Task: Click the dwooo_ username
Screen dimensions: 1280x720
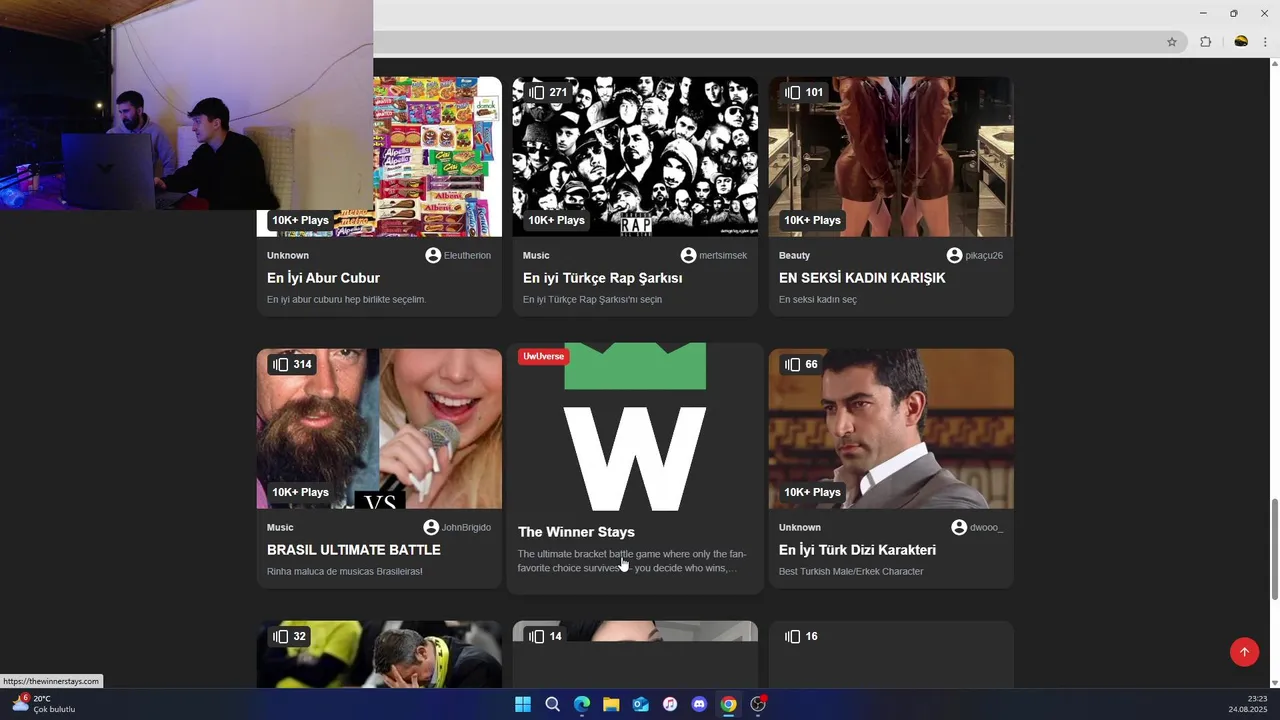Action: [986, 527]
